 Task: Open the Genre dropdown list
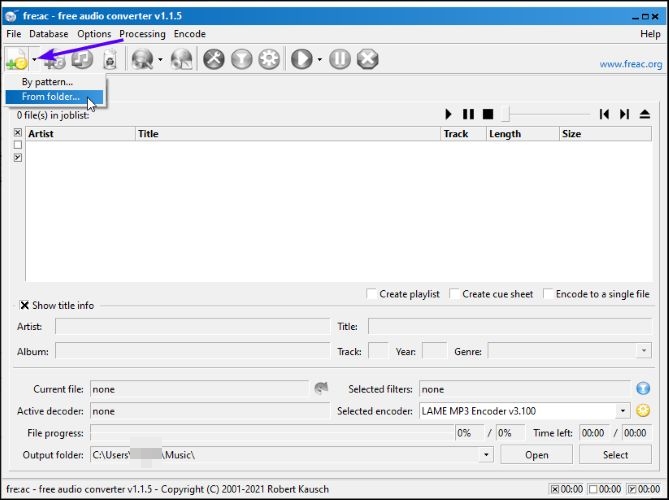644,351
